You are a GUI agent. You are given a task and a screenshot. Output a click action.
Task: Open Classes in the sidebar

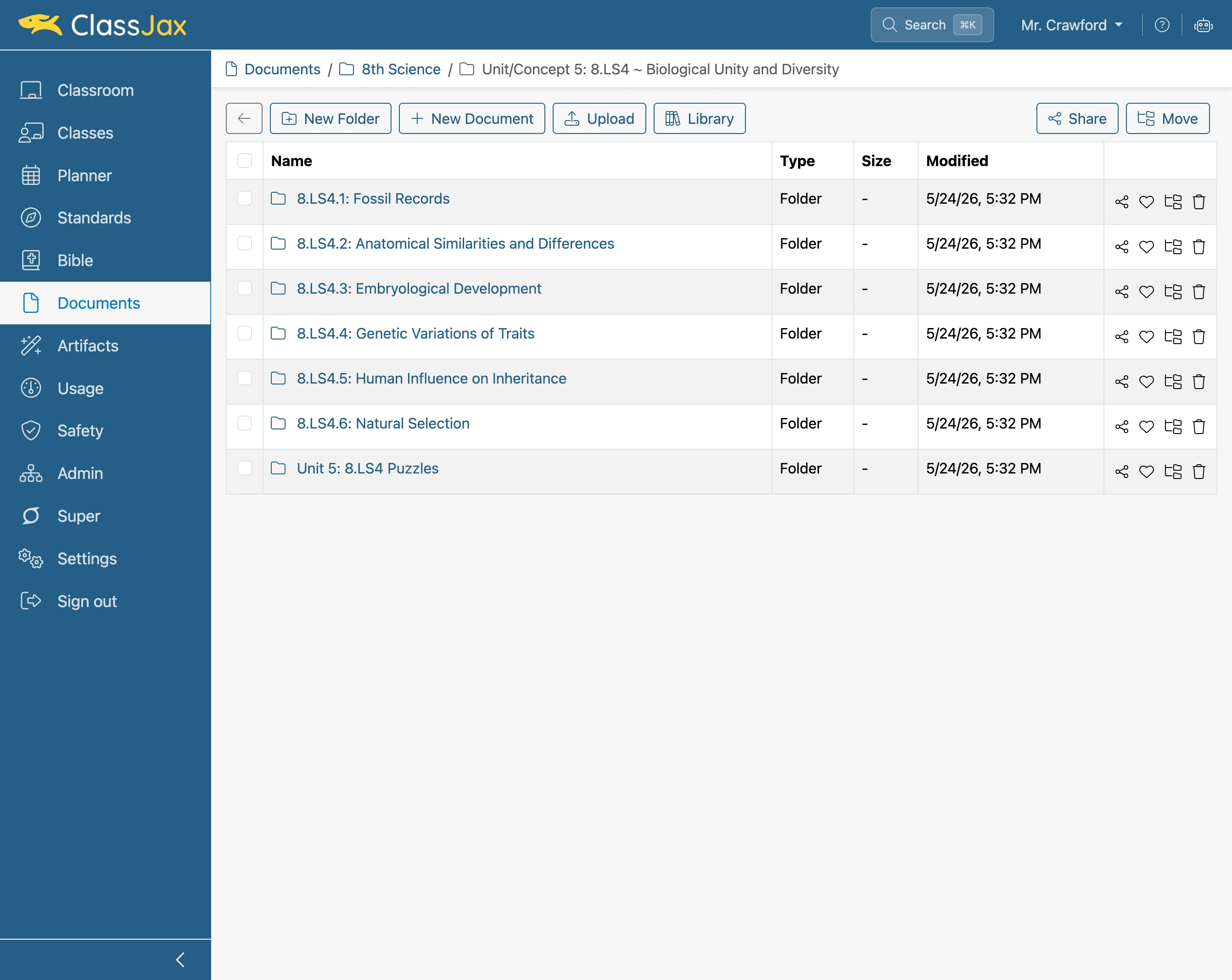106,133
